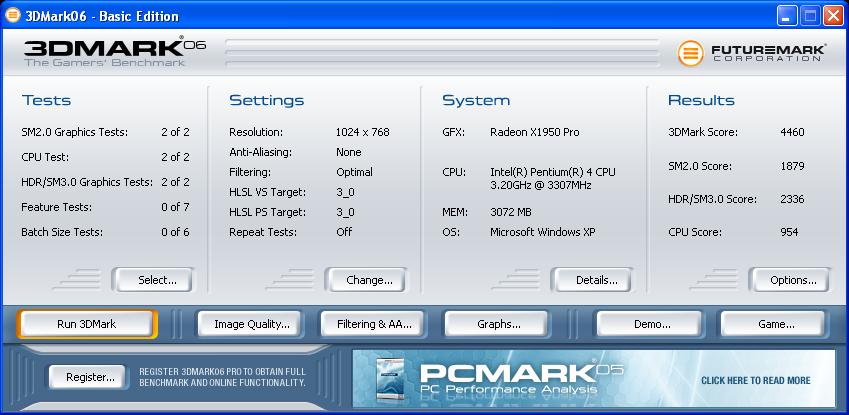This screenshot has height=415, width=849.
Task: Click the Settings section heading
Action: point(266,100)
